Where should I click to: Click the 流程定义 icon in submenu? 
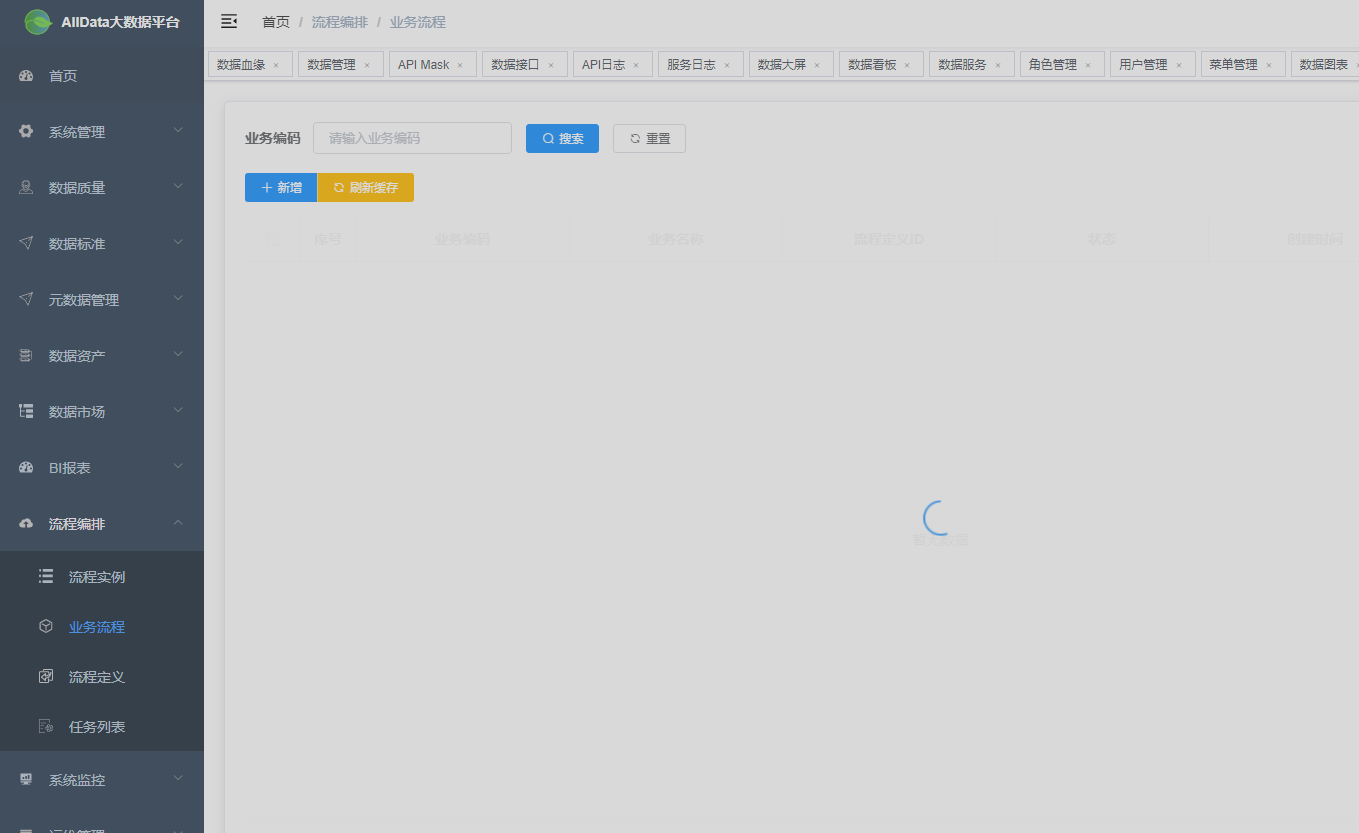pos(46,677)
